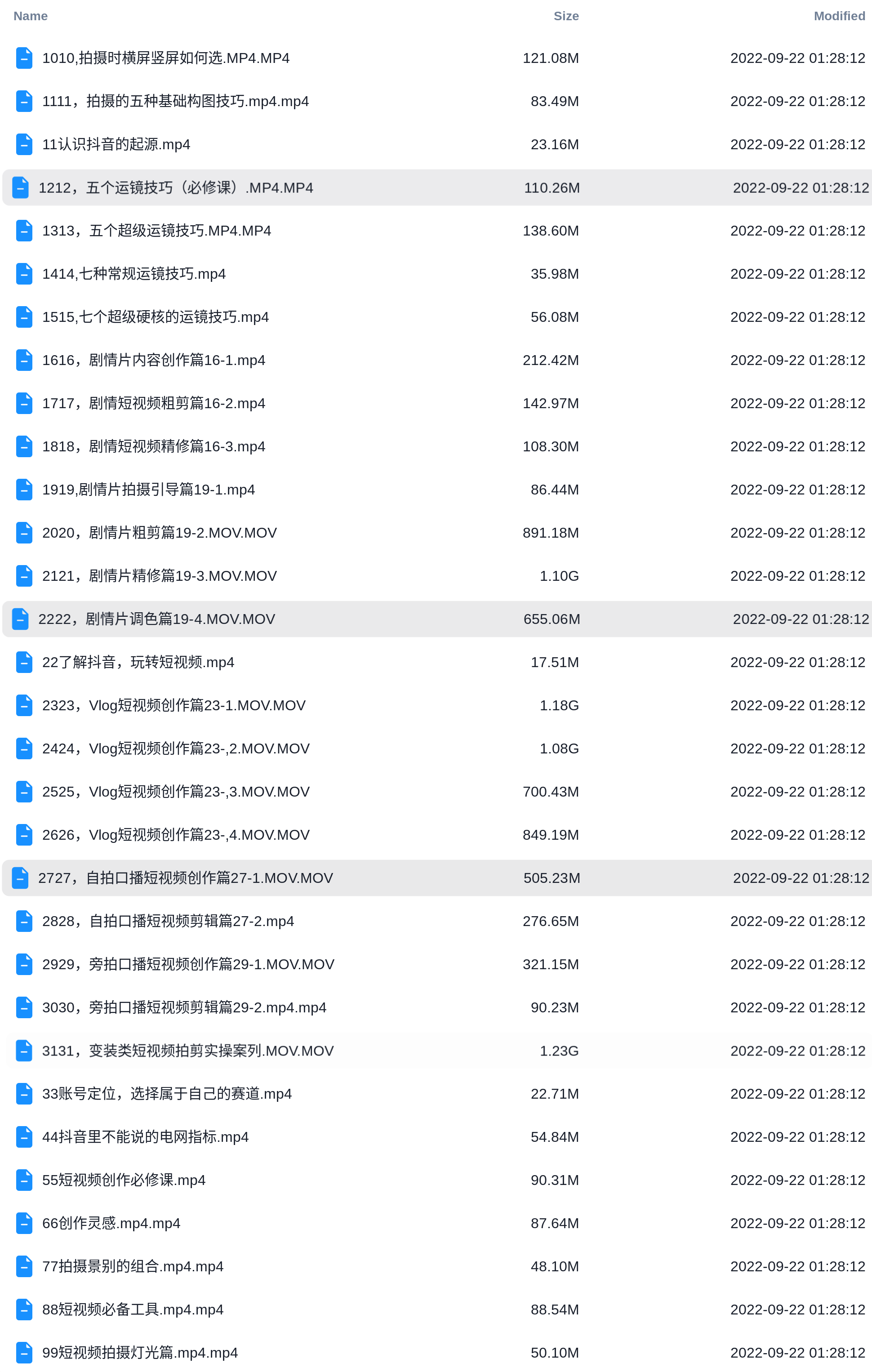Open file 88短视频必备工具.mp4.mp4
Viewport: 872px width, 1372px height.
tap(133, 1310)
